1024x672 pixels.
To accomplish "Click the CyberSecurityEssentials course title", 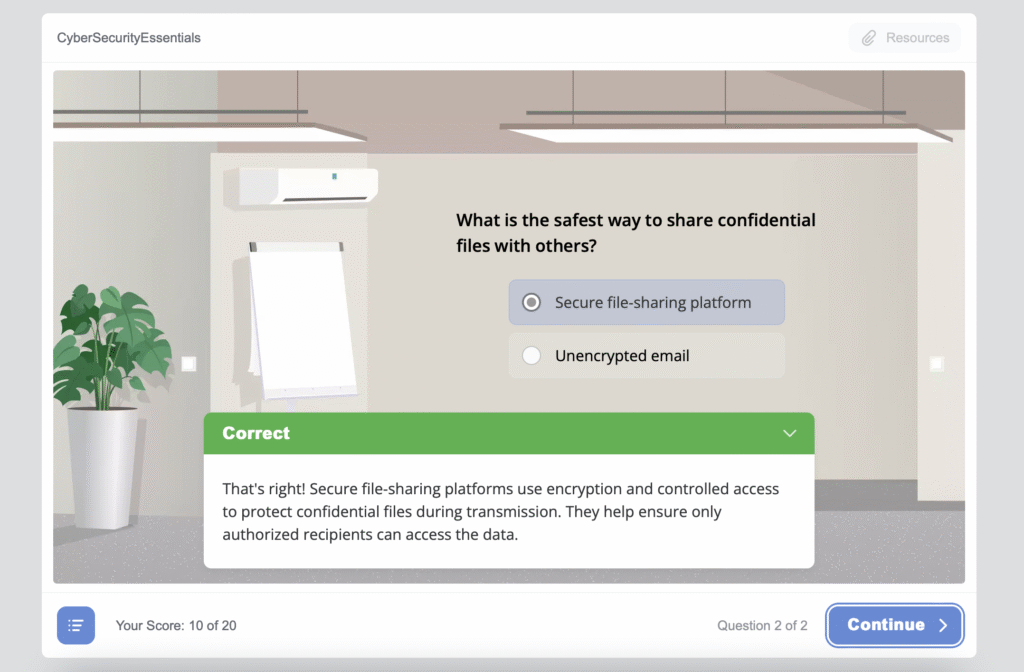I will (129, 38).
